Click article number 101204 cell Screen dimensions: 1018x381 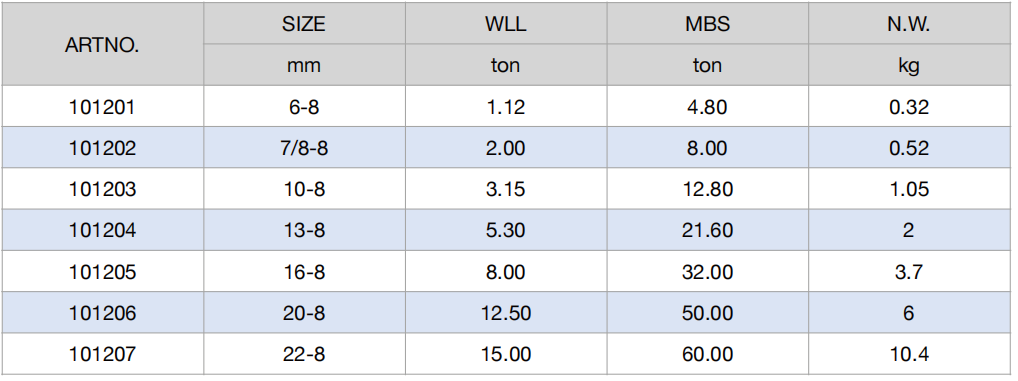103,230
